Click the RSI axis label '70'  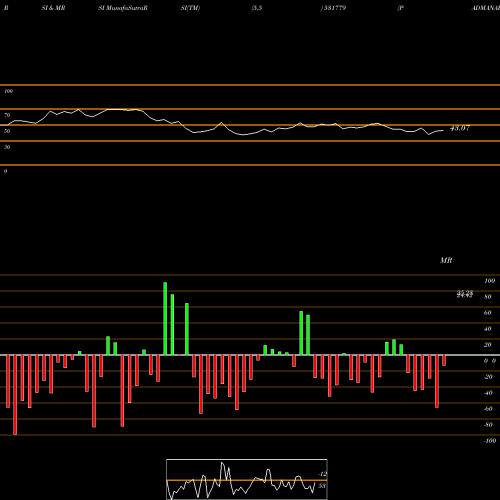point(7,115)
